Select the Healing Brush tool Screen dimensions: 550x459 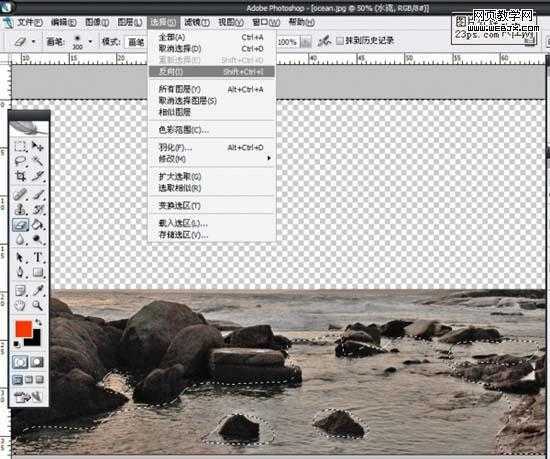tap(20, 194)
